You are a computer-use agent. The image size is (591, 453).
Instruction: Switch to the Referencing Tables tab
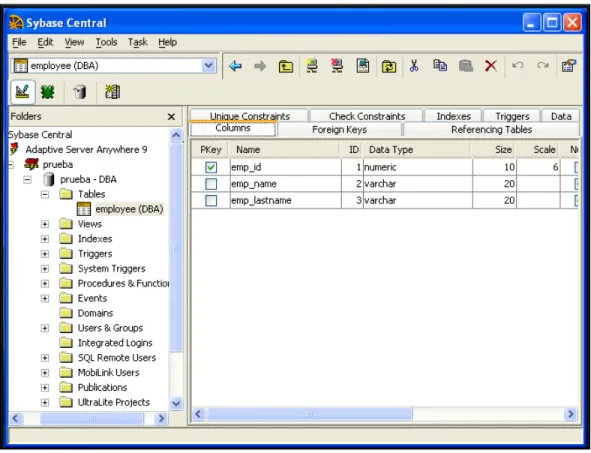tap(491, 130)
